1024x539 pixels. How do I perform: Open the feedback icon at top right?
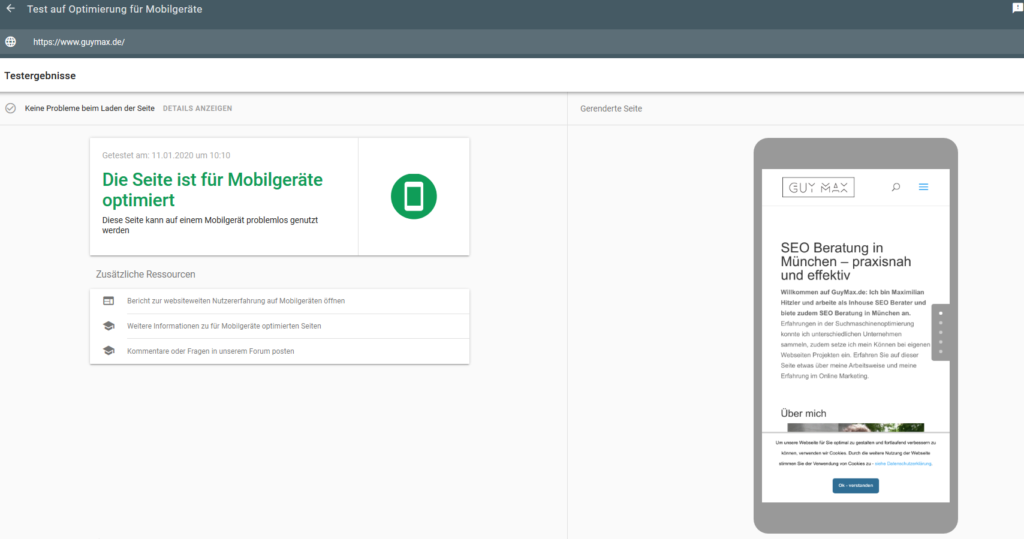click(1017, 8)
